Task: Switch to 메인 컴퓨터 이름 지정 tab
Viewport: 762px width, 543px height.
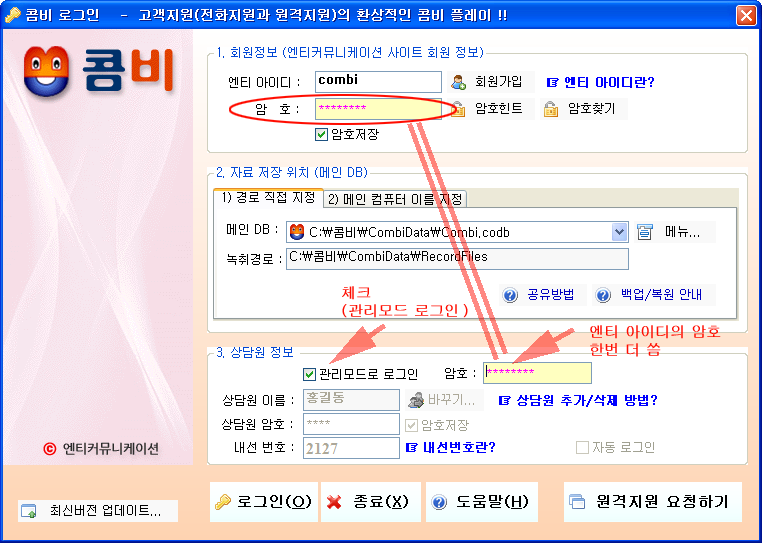Action: (x=395, y=199)
